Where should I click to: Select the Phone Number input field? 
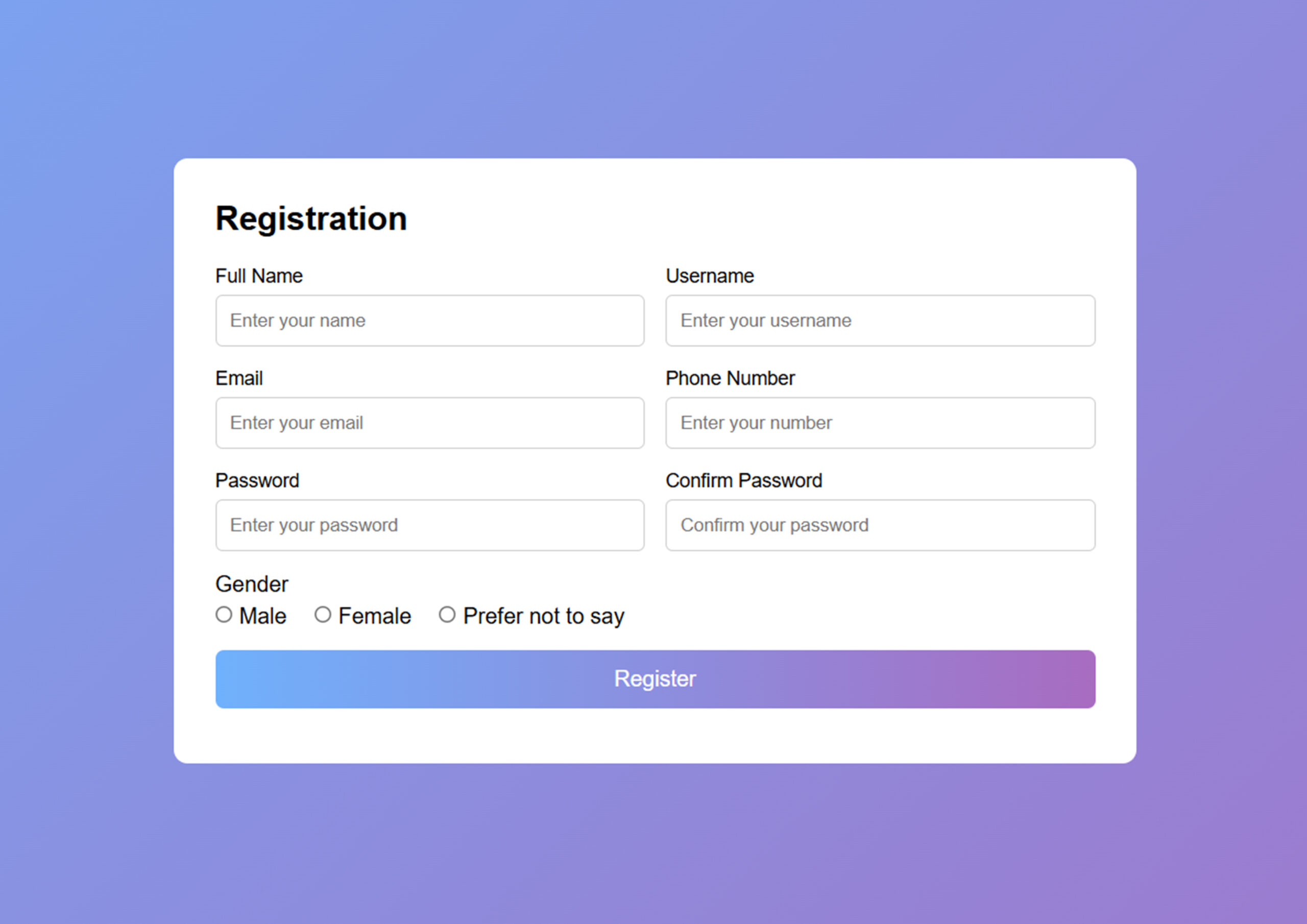click(880, 423)
